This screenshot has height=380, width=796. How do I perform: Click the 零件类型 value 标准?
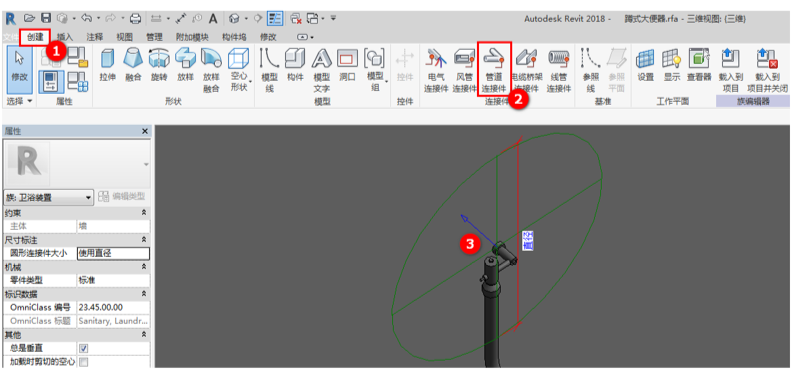[113, 280]
